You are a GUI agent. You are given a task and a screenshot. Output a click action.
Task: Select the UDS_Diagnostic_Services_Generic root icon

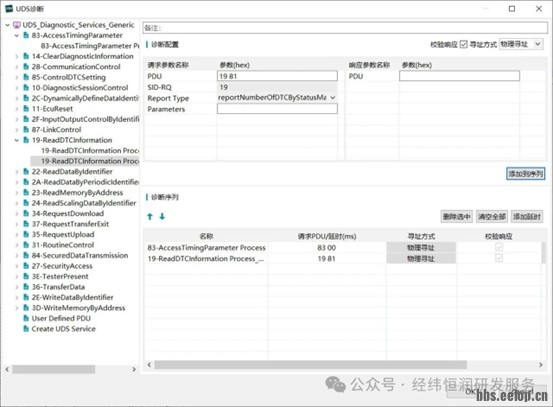(17, 25)
